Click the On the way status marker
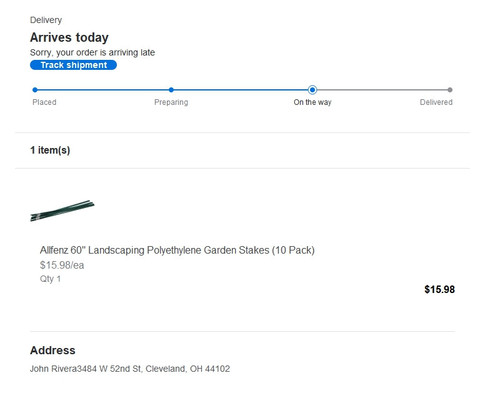 coord(312,90)
